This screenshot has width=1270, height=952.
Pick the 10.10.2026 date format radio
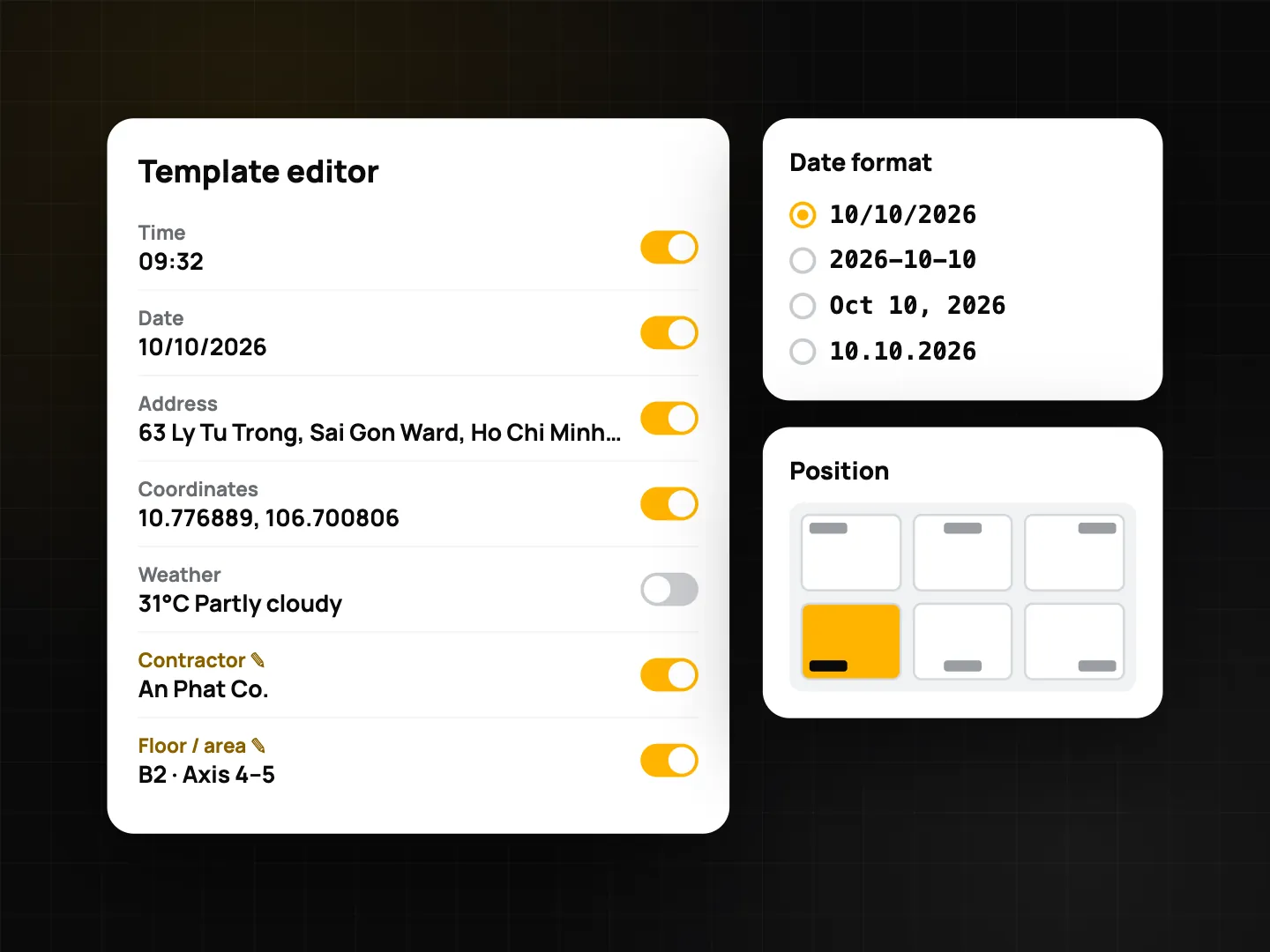(803, 352)
